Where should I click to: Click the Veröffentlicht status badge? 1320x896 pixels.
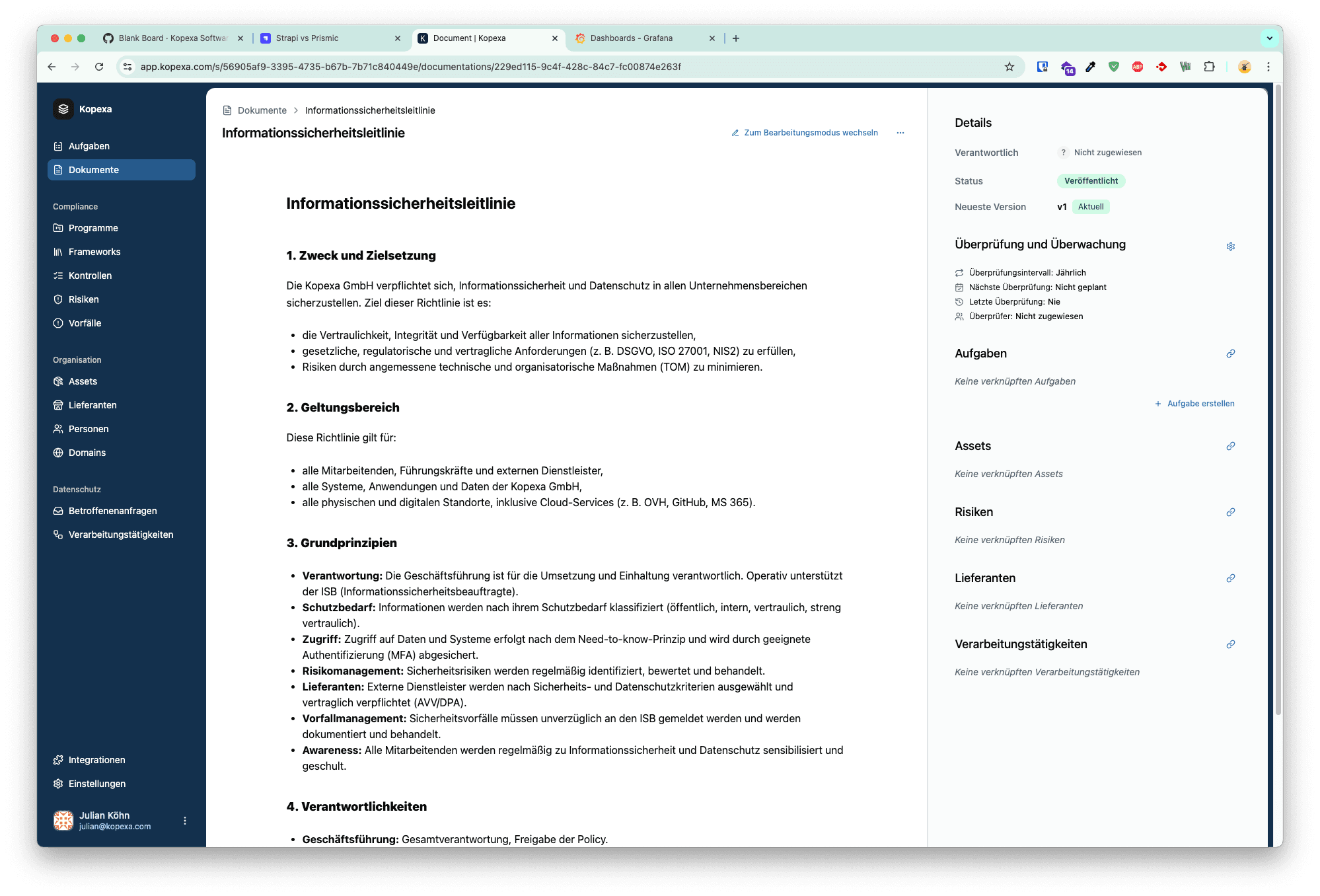pyautogui.click(x=1091, y=180)
